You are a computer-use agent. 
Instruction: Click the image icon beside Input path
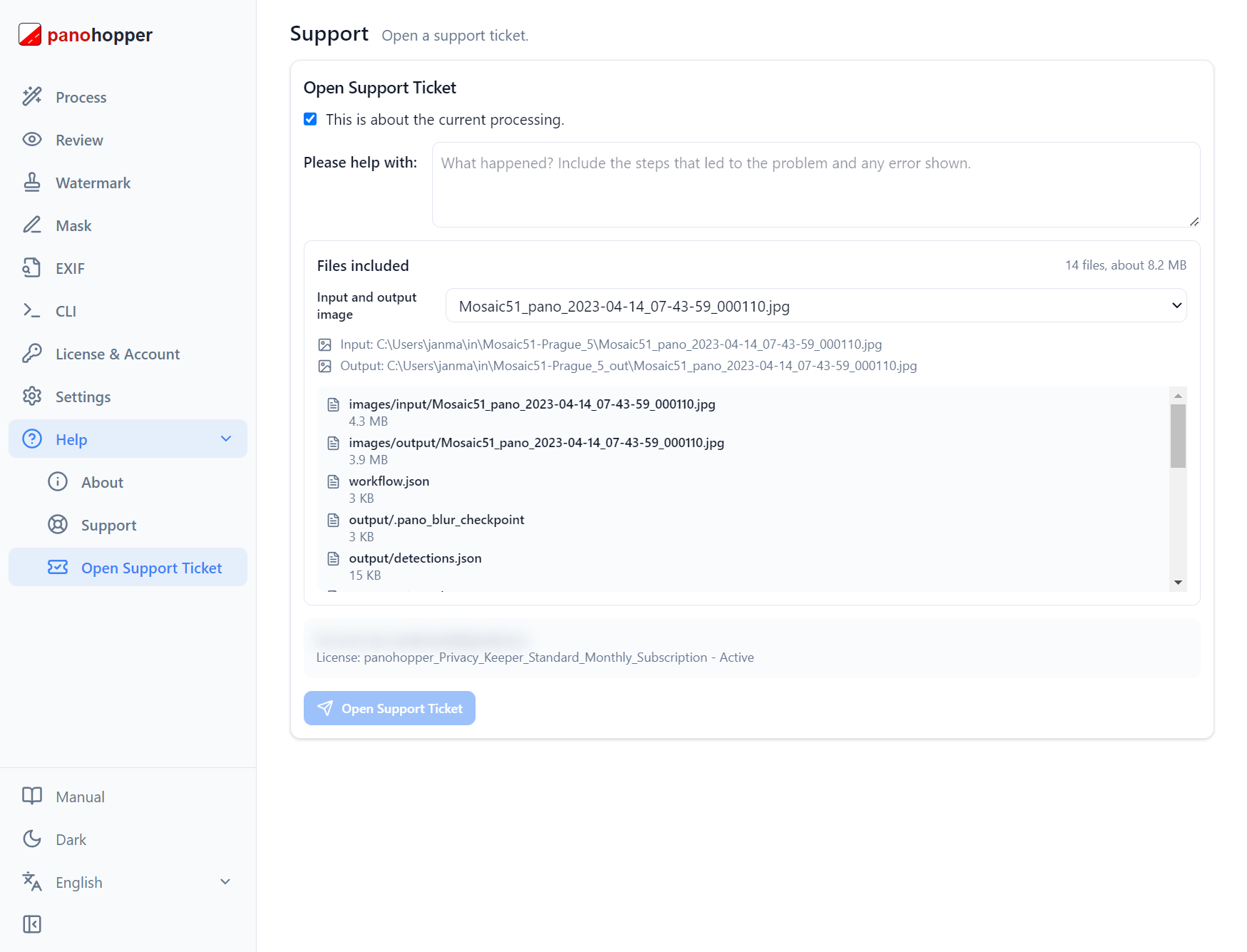click(x=324, y=345)
